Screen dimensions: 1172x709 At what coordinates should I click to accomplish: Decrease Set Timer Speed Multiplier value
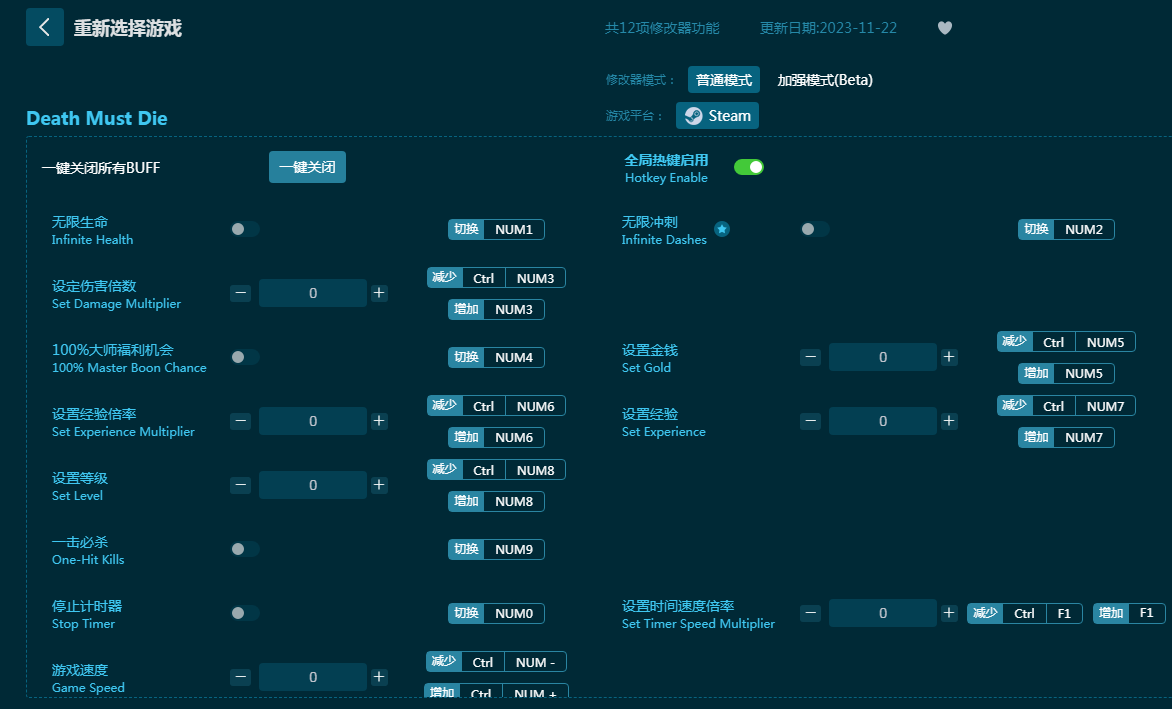pyautogui.click(x=810, y=613)
